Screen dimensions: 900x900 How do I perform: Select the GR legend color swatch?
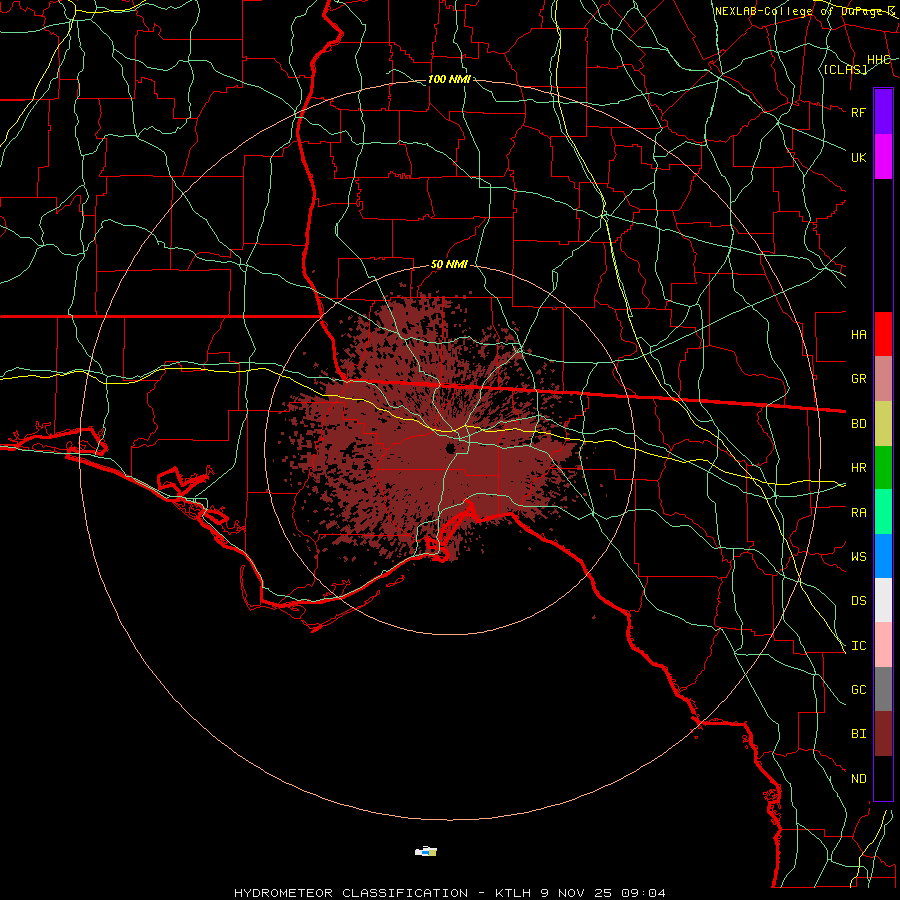pos(883,378)
